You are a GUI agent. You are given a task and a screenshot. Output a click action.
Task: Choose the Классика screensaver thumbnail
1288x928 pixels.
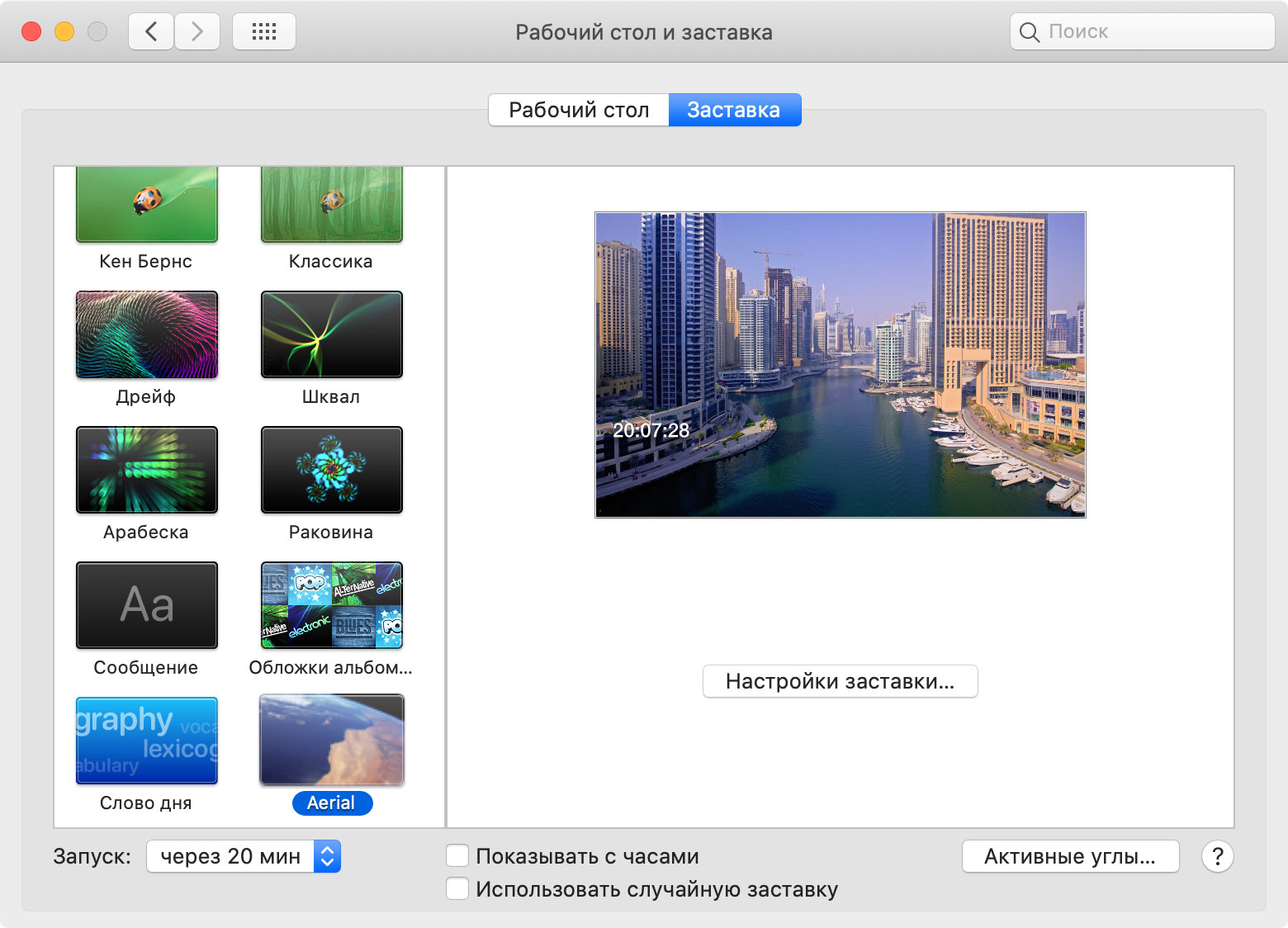(x=331, y=205)
